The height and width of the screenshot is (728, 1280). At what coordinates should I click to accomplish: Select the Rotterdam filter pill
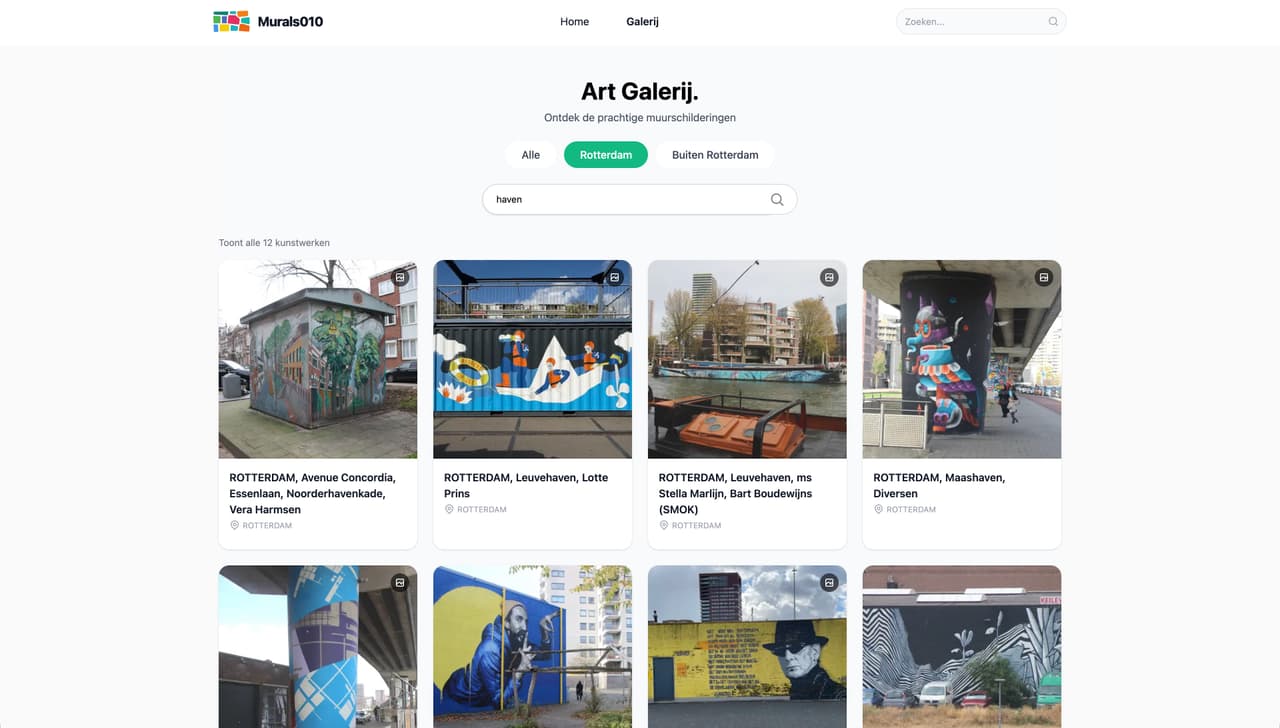tap(606, 155)
